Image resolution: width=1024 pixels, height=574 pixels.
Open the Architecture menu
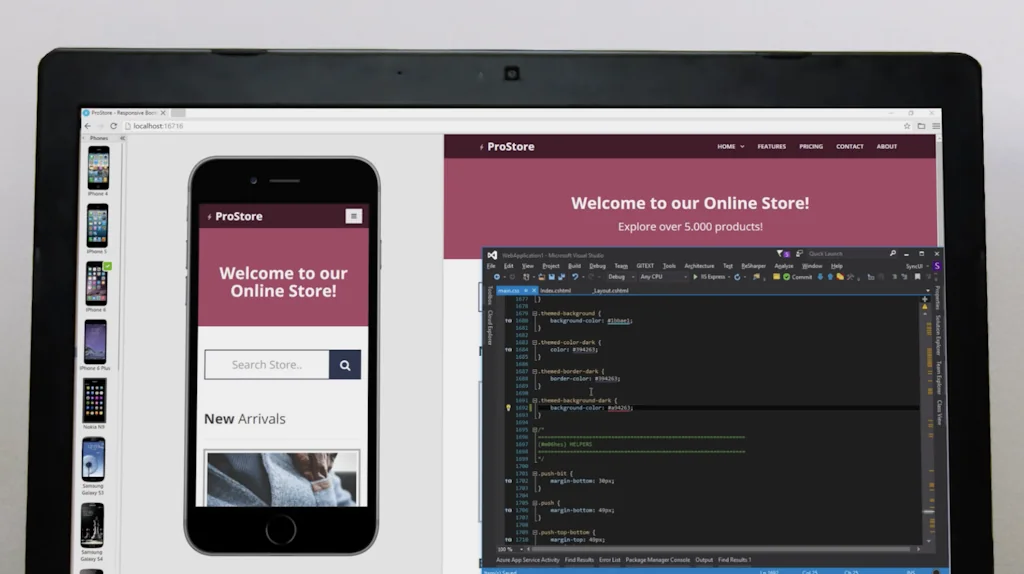[x=699, y=266]
